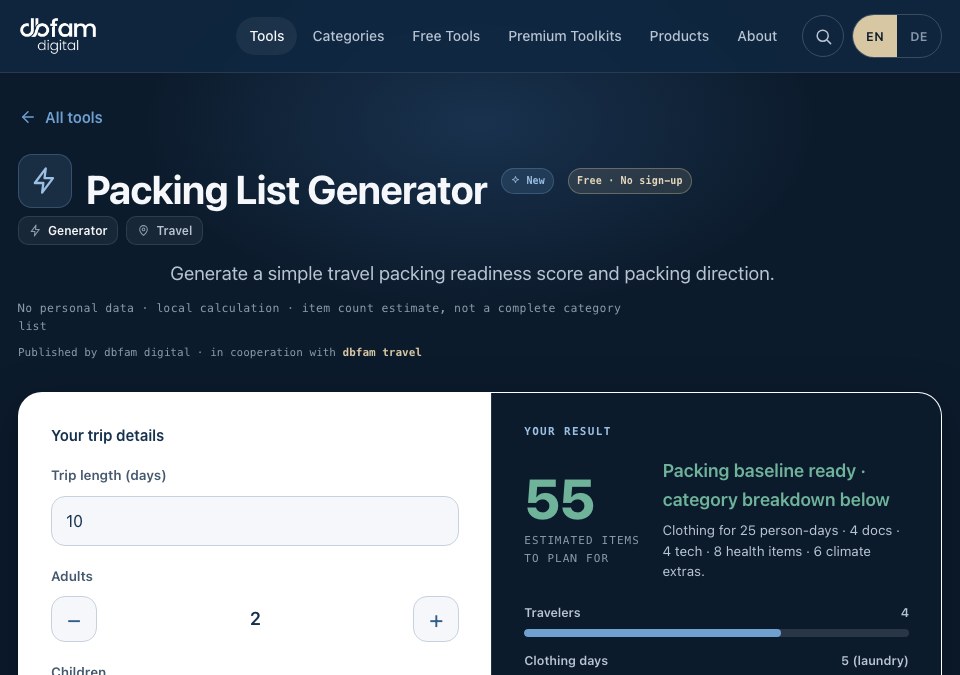Switch language to DE
This screenshot has width=960, height=675.
(918, 37)
